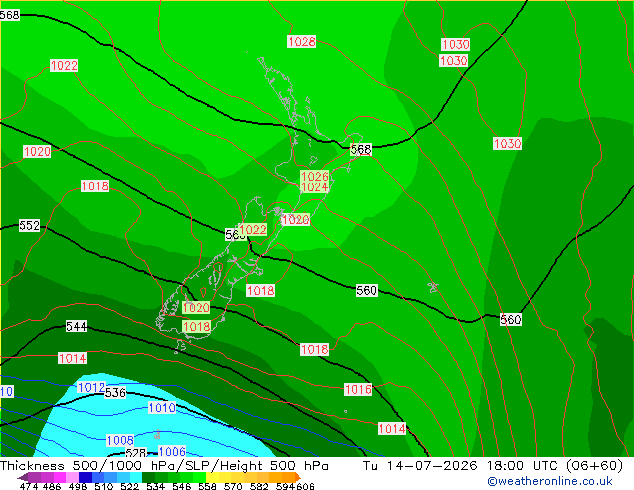
Task: Click the 1016 isobar label
Action: pos(358,389)
